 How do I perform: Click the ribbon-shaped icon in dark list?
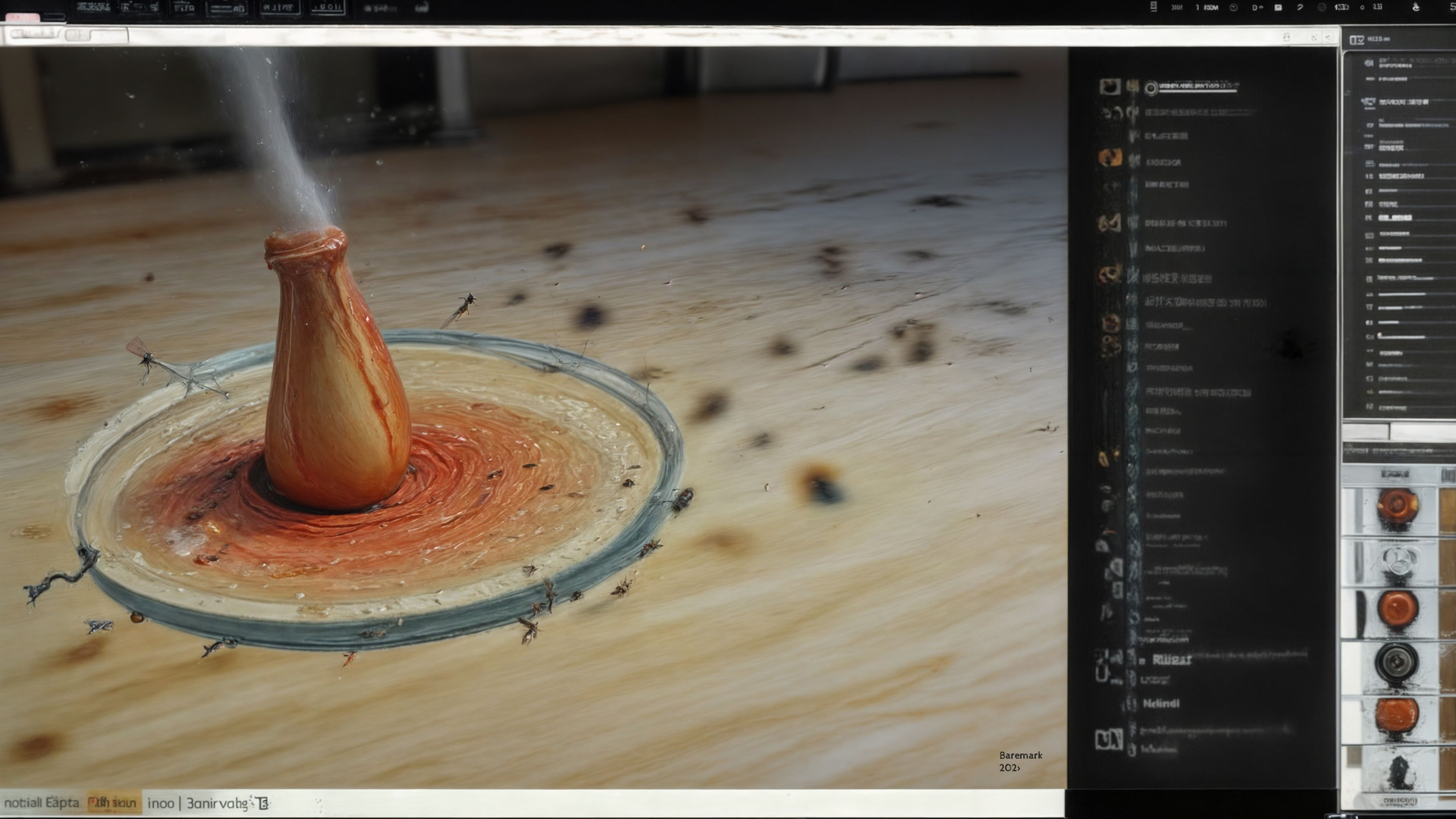point(1109,224)
